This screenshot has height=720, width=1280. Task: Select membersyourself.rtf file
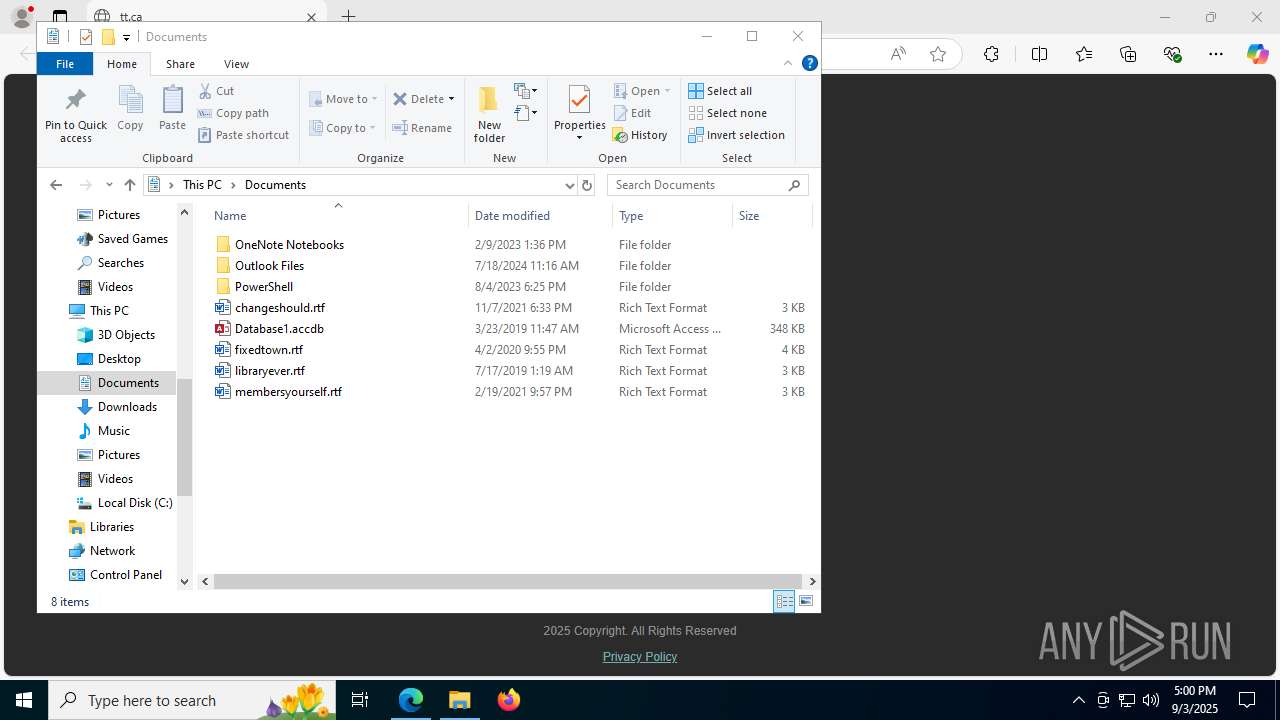(288, 391)
